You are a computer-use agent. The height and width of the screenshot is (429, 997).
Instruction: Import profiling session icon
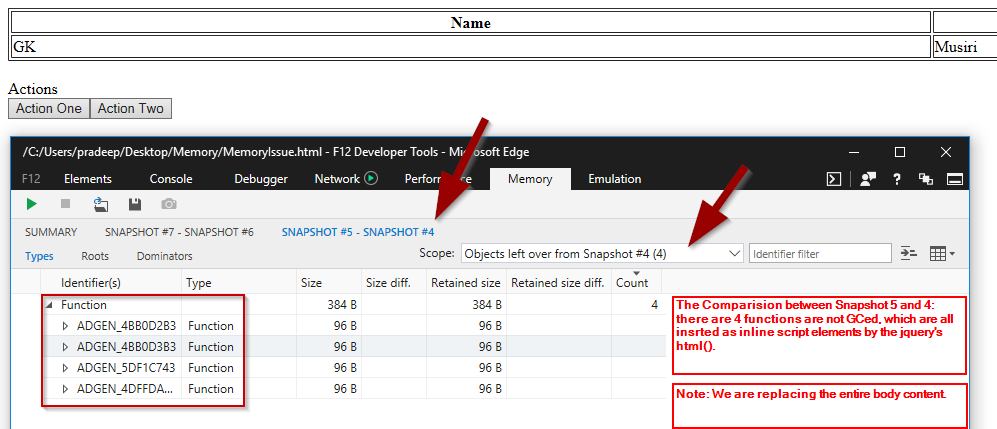click(100, 204)
